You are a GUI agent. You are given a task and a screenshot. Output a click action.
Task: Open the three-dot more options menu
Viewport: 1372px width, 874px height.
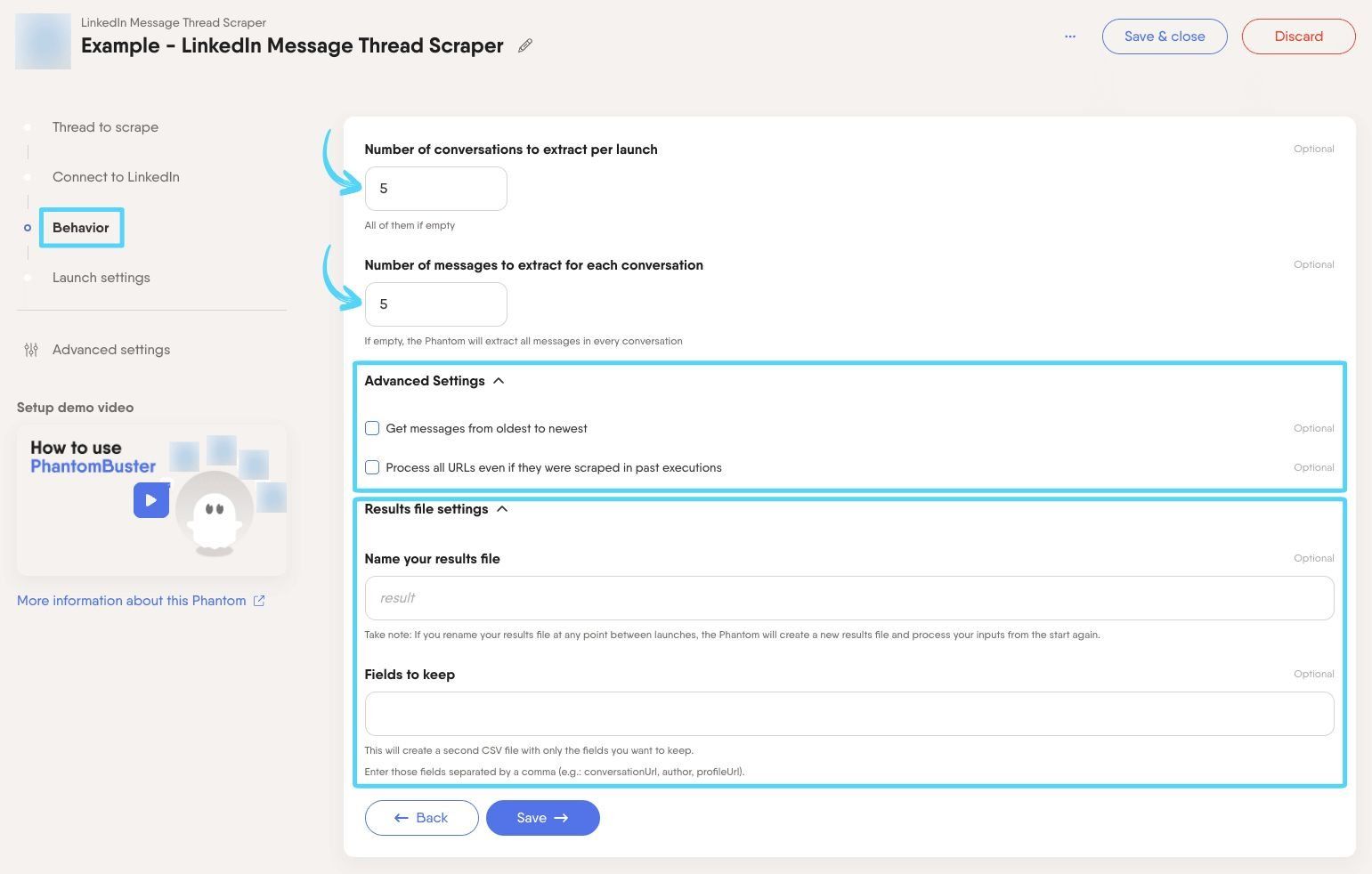pyautogui.click(x=1070, y=36)
